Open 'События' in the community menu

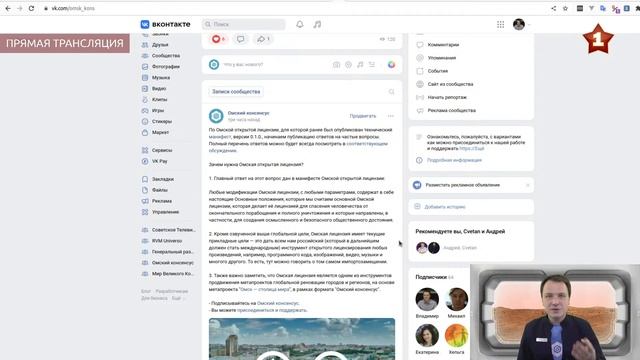coord(438,71)
